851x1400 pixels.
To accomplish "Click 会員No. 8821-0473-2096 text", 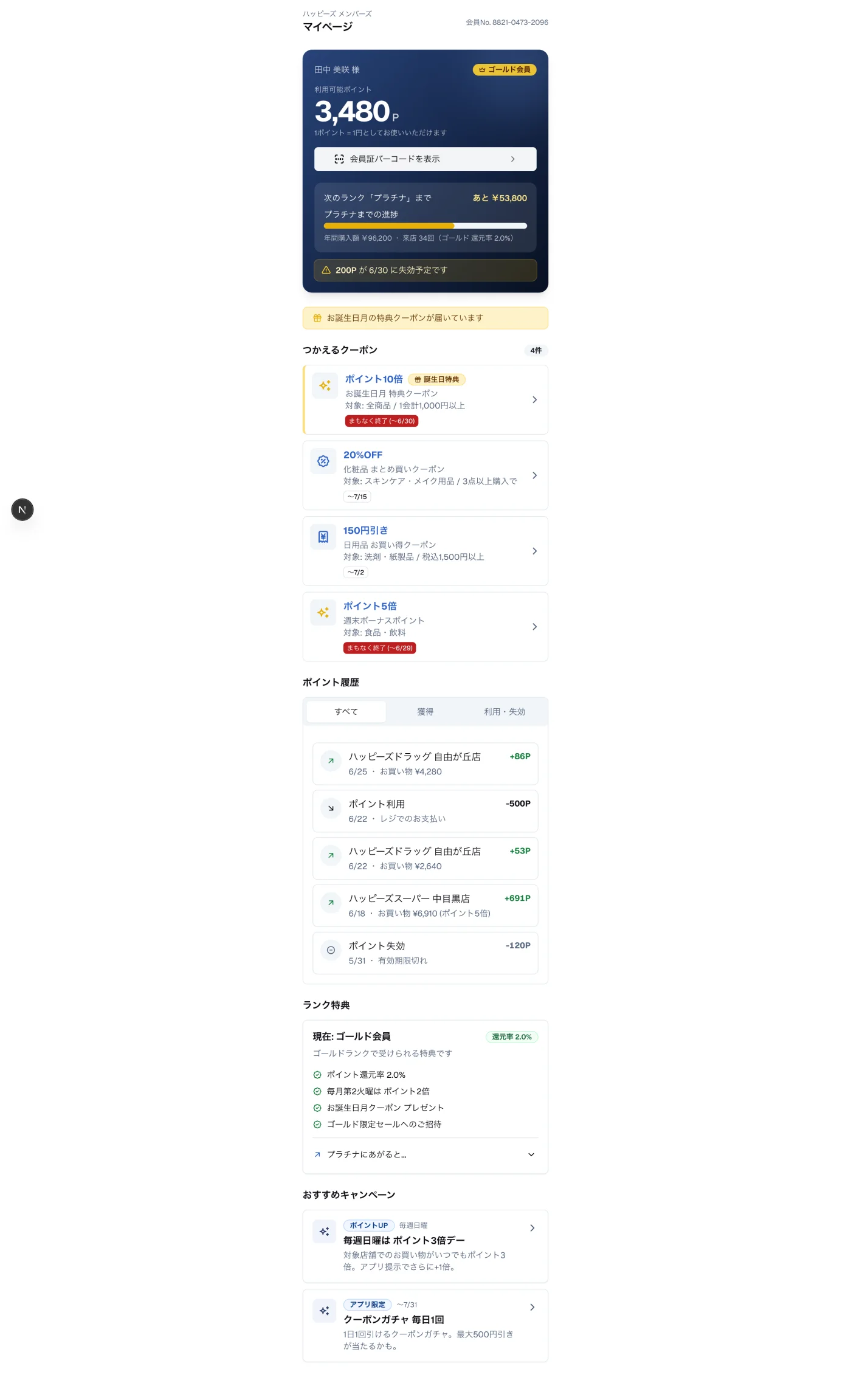I will 507,22.
